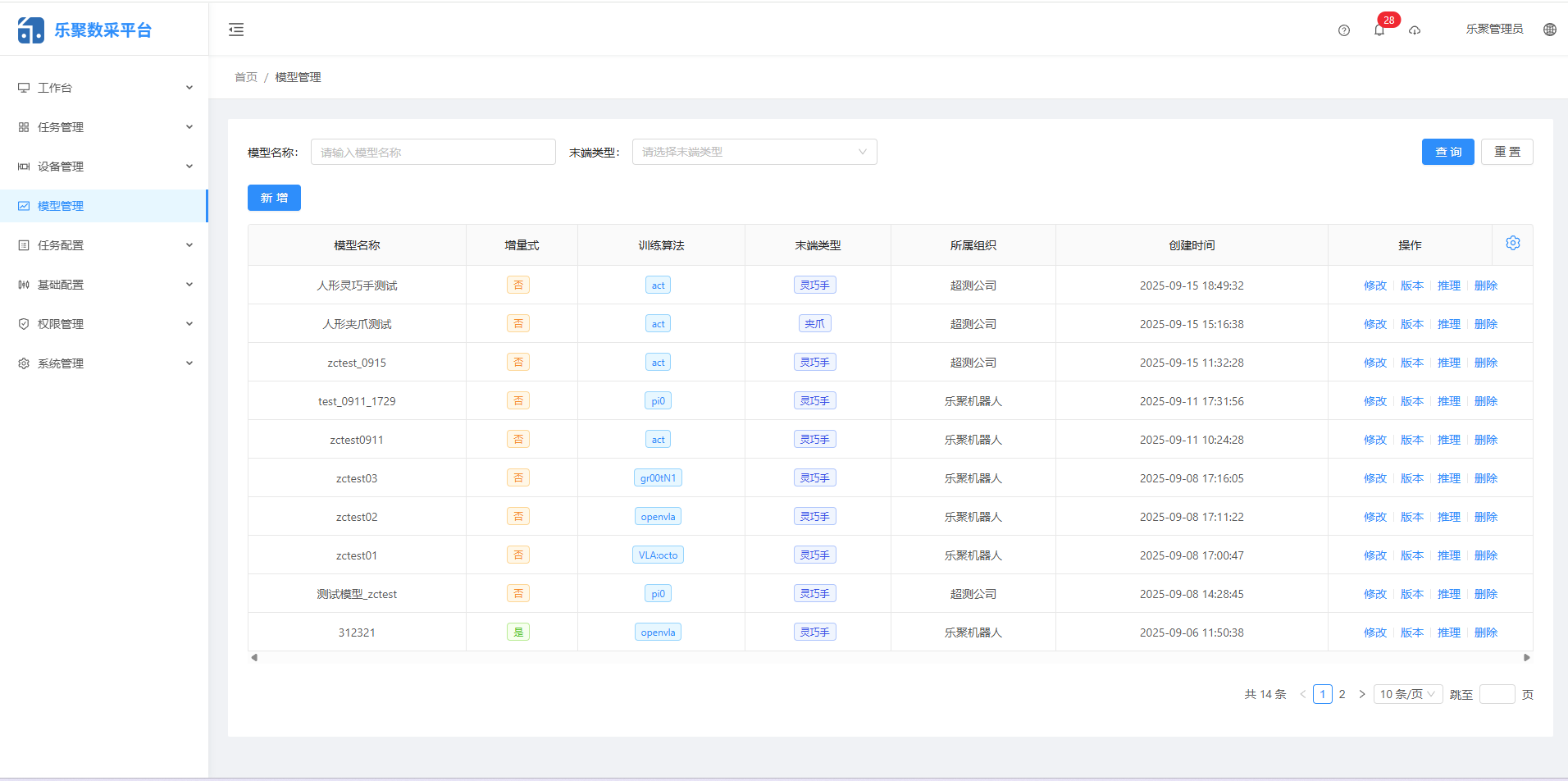Click the 权限管理 shield icon

24,323
